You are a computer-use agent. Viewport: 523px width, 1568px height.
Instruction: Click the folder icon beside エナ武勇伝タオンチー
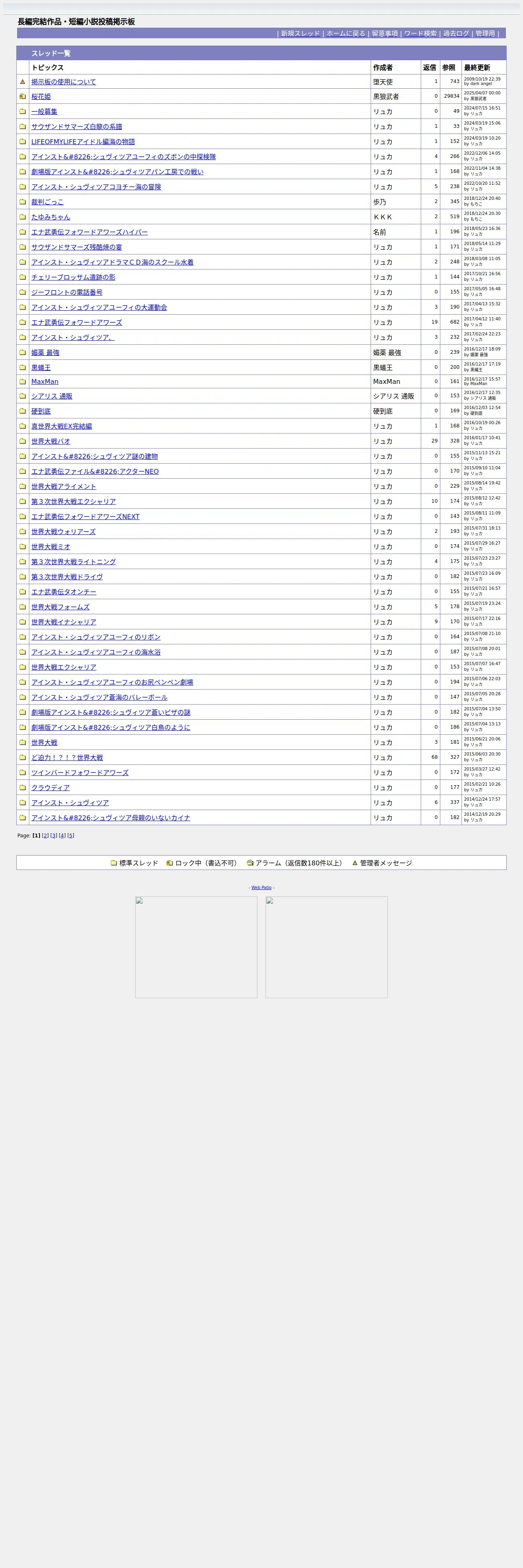coord(22,591)
